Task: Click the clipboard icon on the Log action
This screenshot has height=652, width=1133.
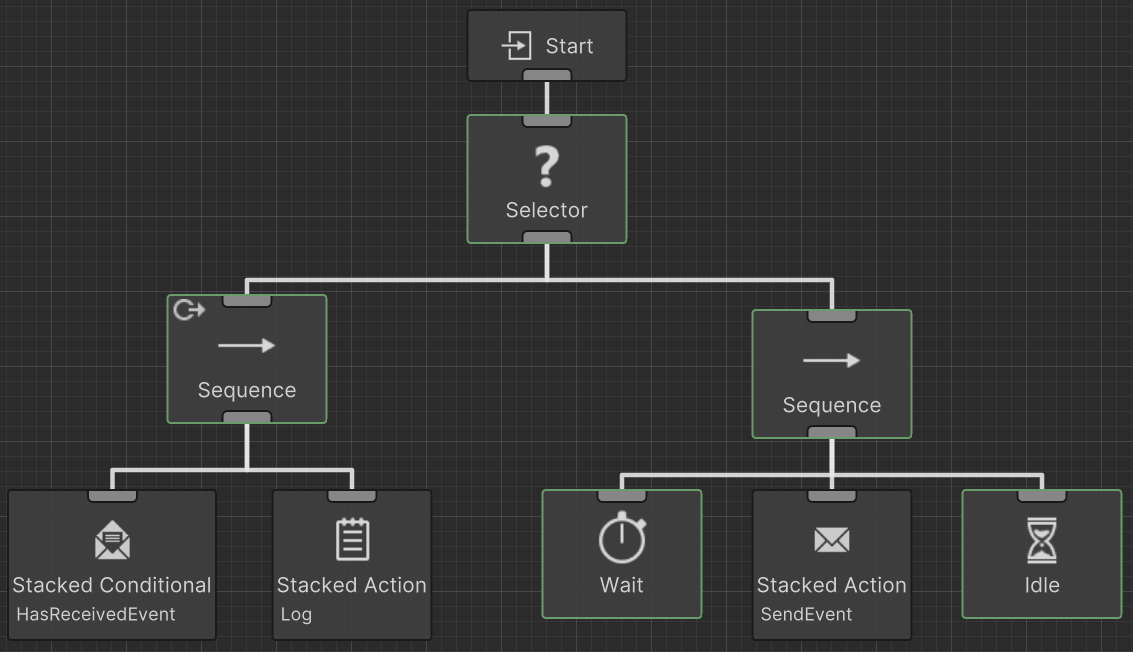Action: pos(351,540)
